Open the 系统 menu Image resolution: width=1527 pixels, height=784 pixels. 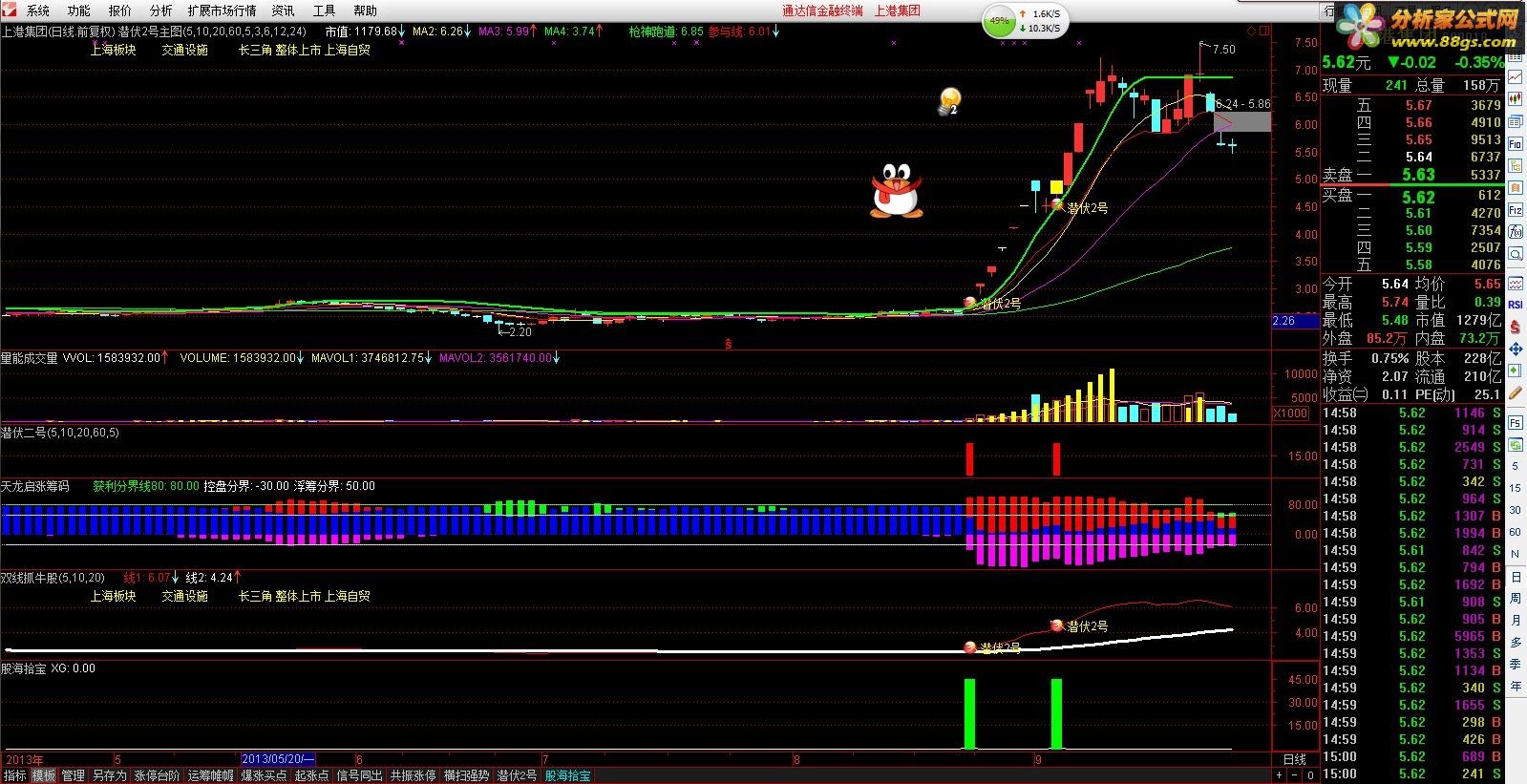(38, 11)
